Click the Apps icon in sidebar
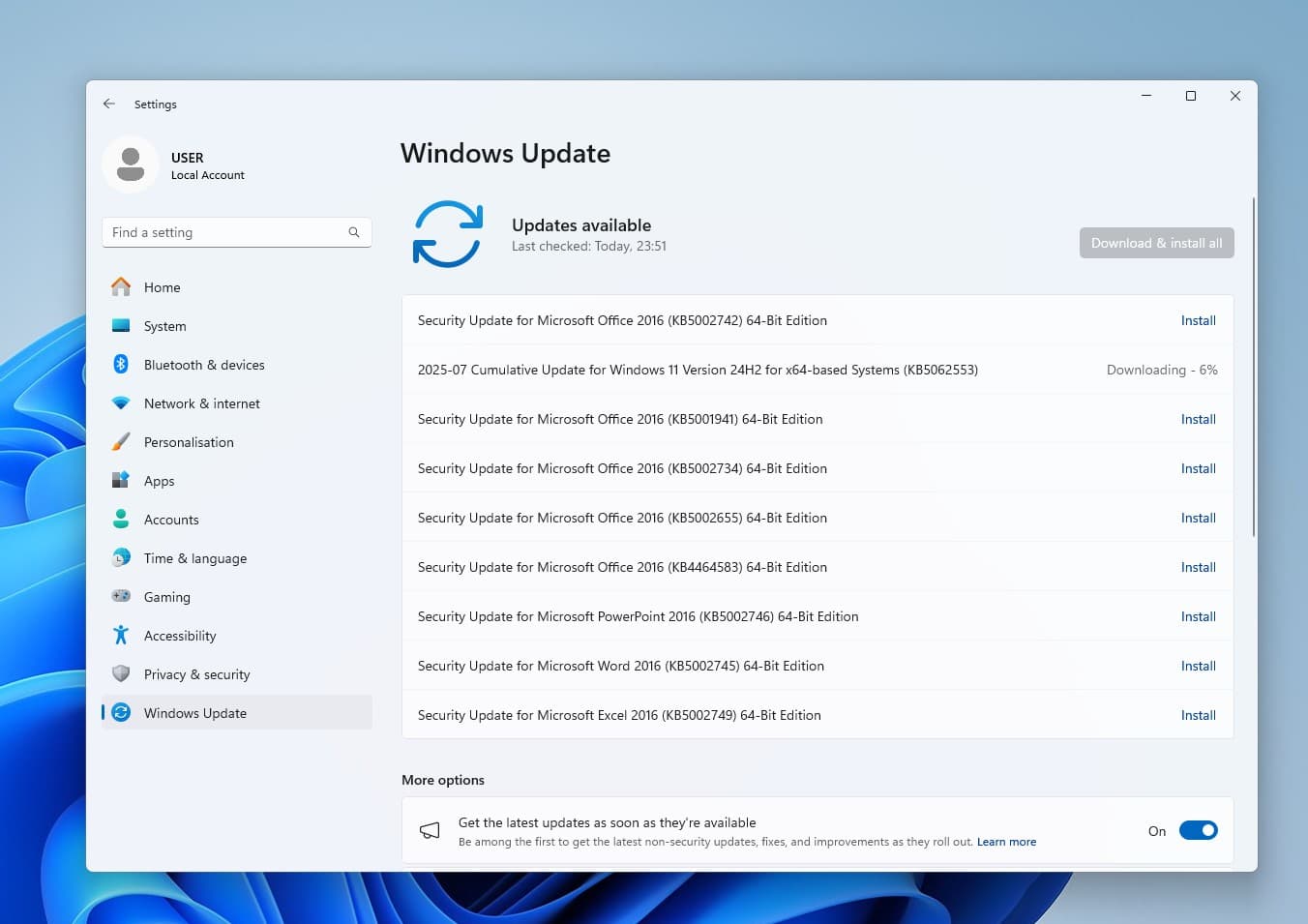Viewport: 1308px width, 924px height. click(121, 481)
